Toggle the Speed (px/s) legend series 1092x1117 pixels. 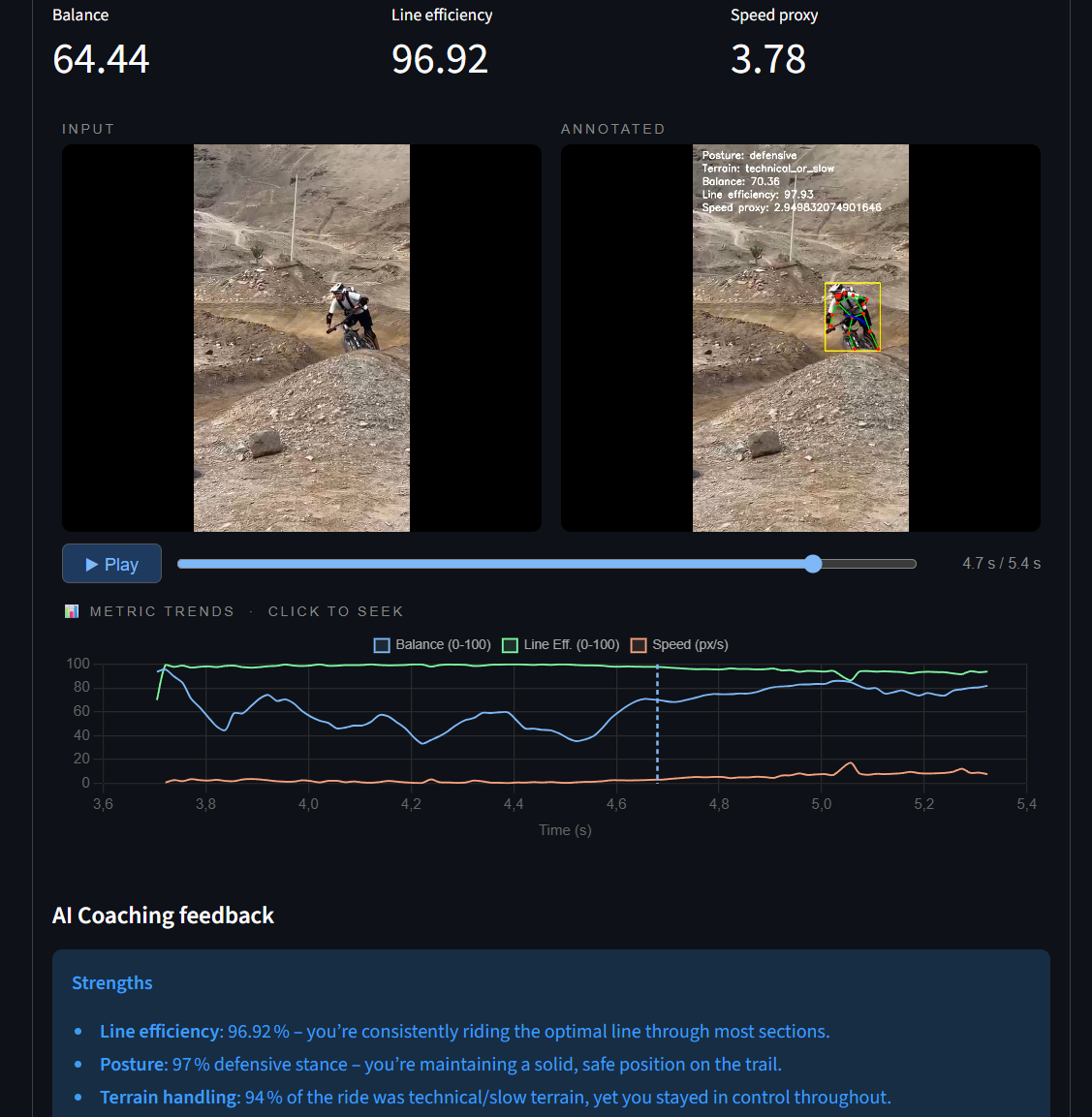[x=679, y=645]
